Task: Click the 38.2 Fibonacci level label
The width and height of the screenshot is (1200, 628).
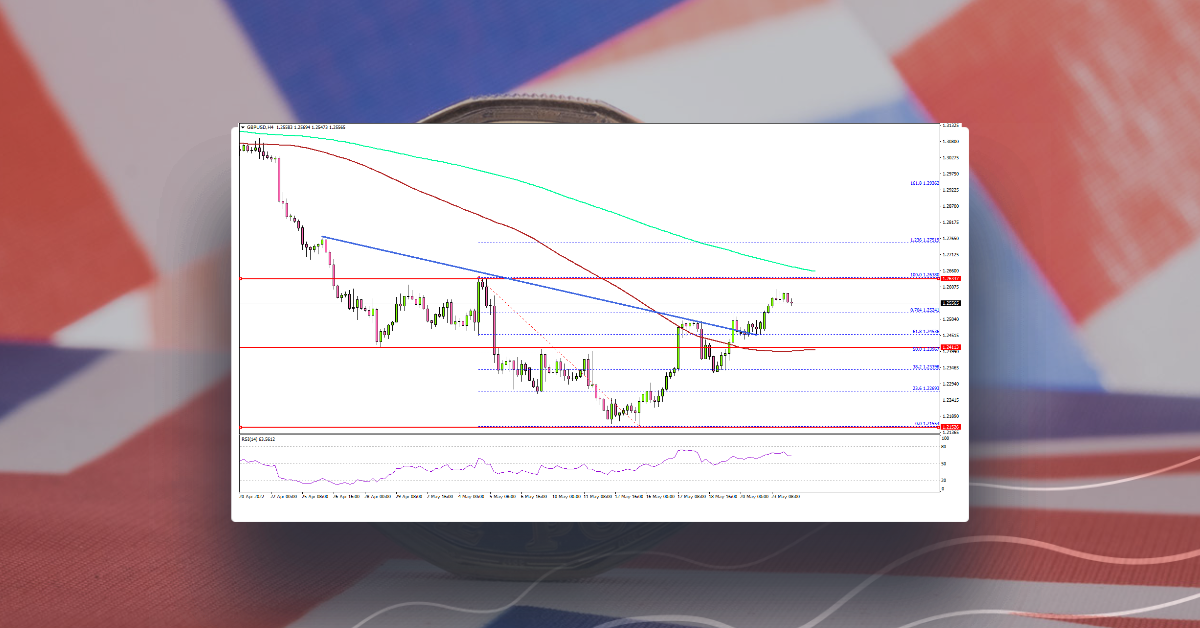Action: pos(925,368)
